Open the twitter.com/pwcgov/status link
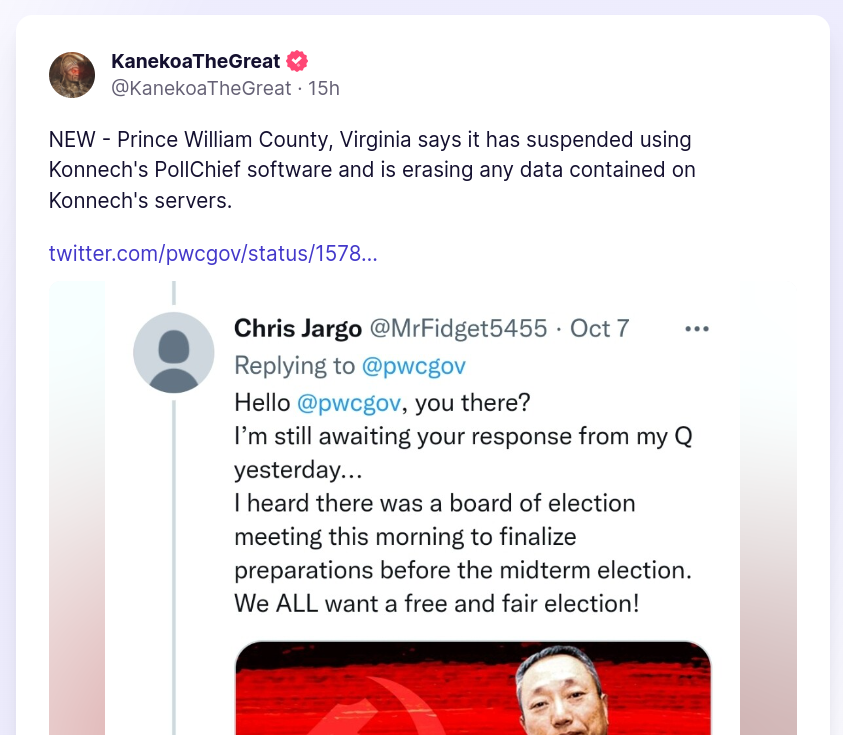The image size is (843, 735). (213, 253)
